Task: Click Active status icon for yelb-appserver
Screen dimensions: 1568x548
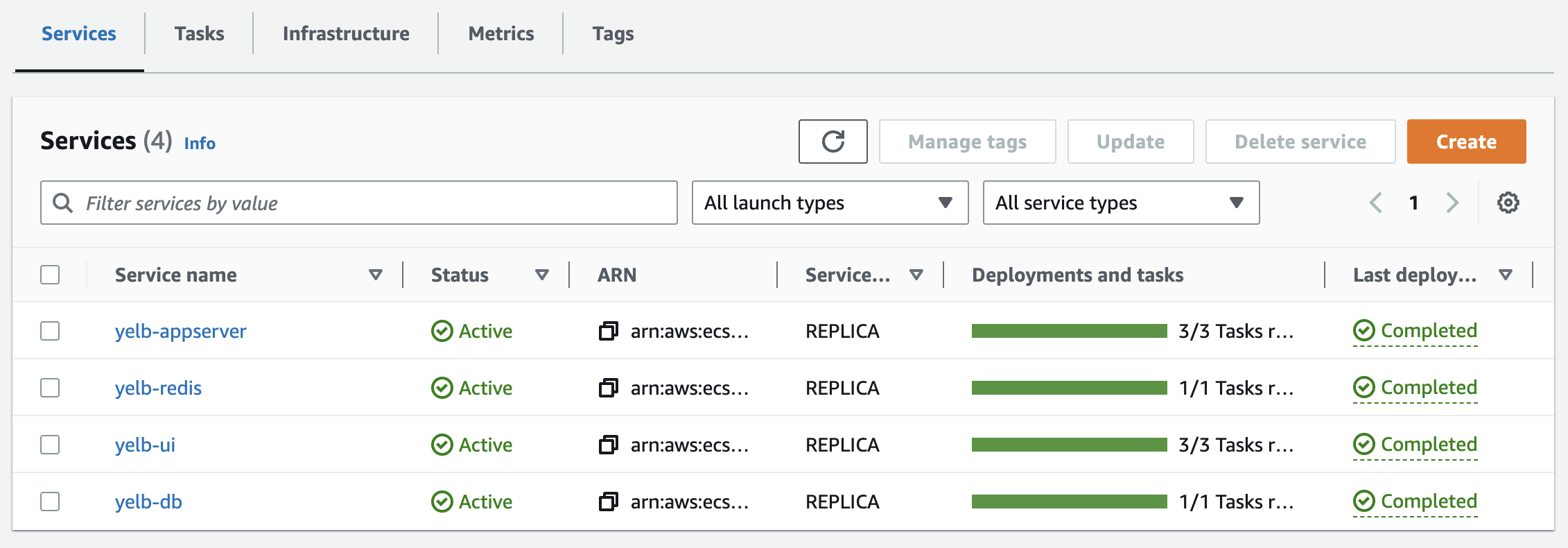Action: point(442,331)
